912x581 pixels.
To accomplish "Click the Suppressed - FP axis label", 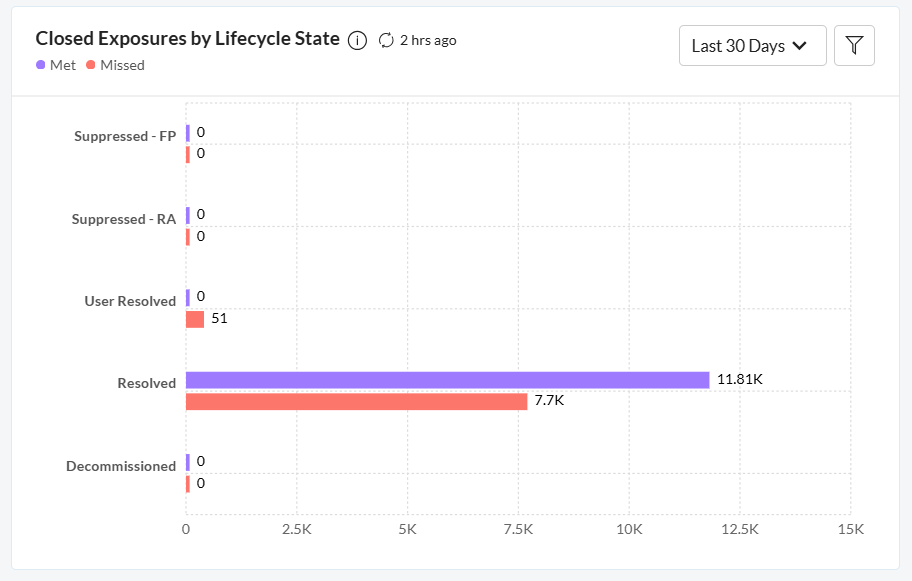I will point(125,136).
